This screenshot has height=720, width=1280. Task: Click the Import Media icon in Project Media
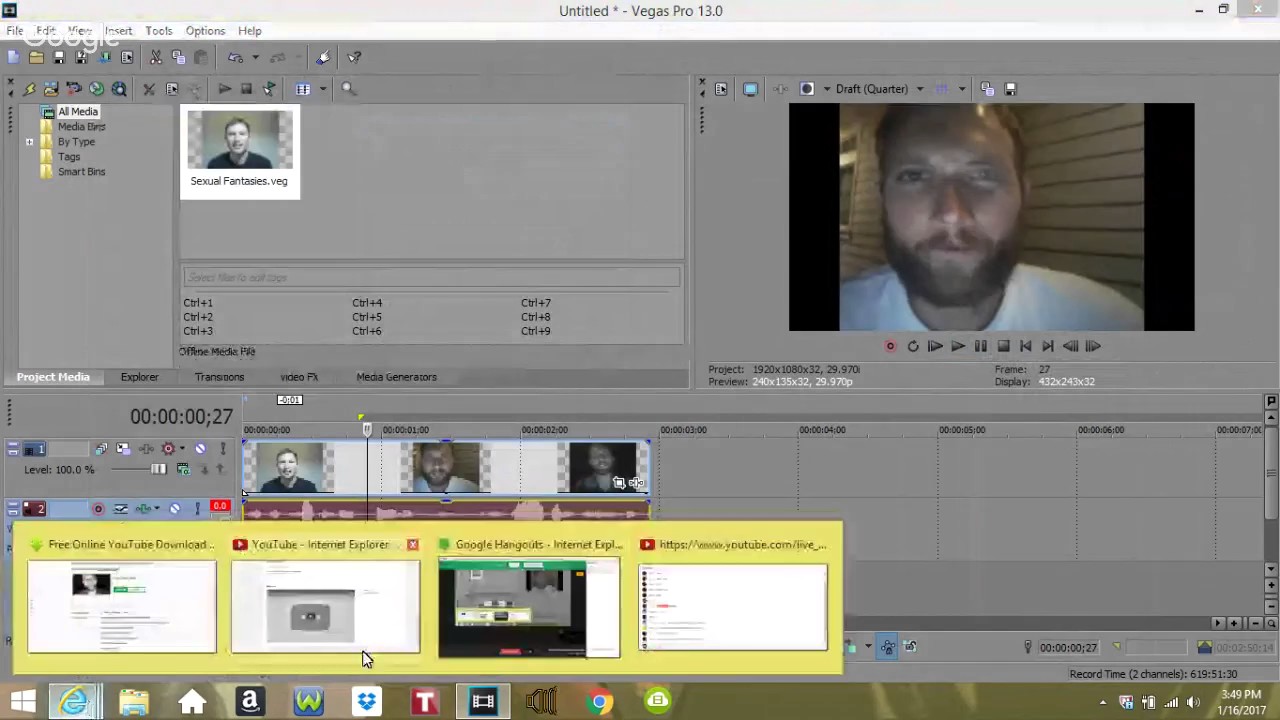coord(51,89)
